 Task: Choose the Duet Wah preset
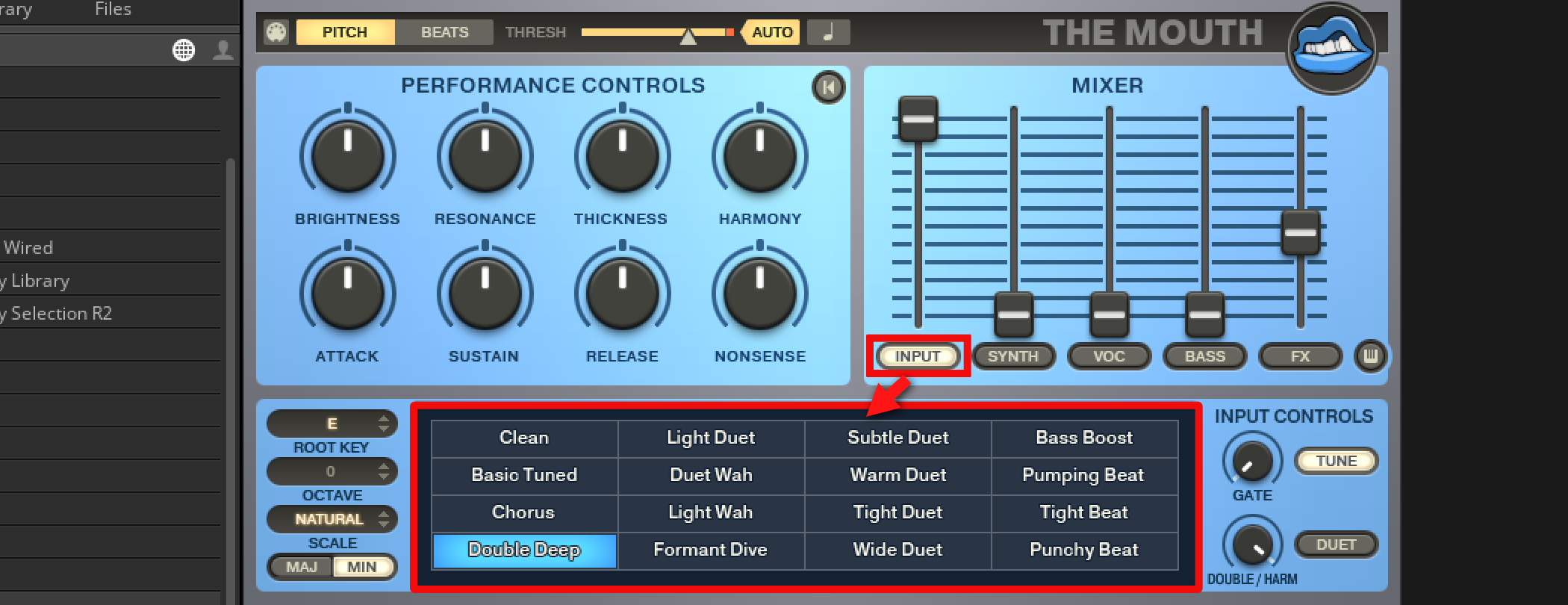[711, 476]
